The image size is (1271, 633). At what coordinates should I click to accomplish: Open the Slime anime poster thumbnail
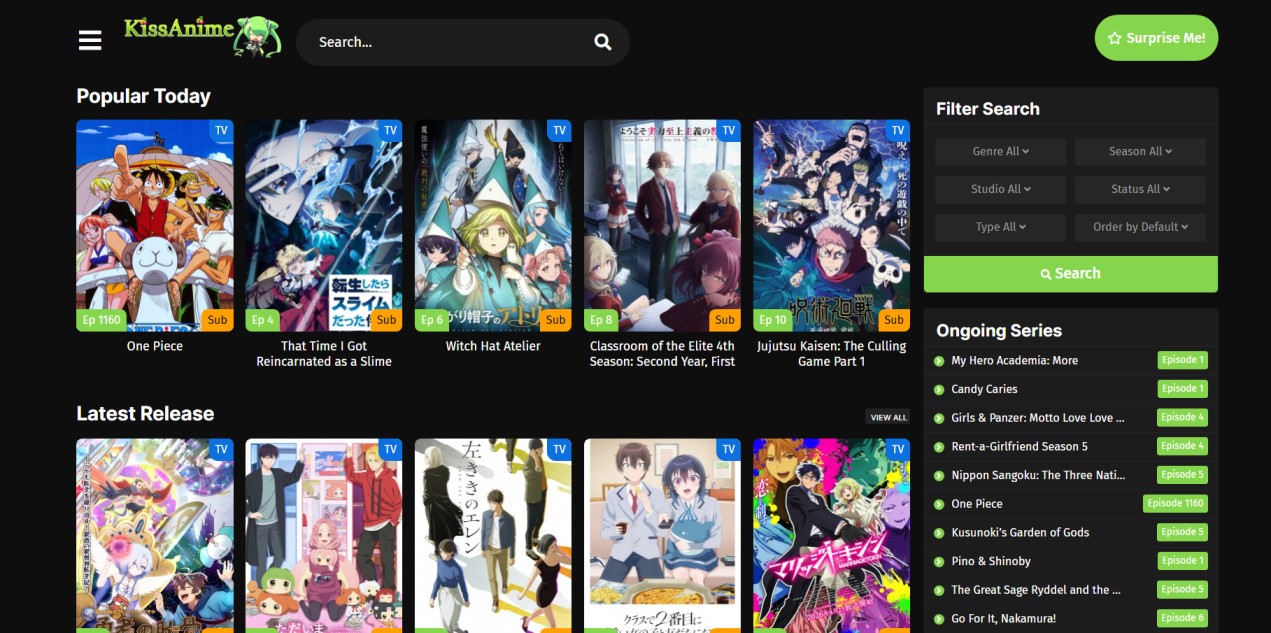[324, 225]
